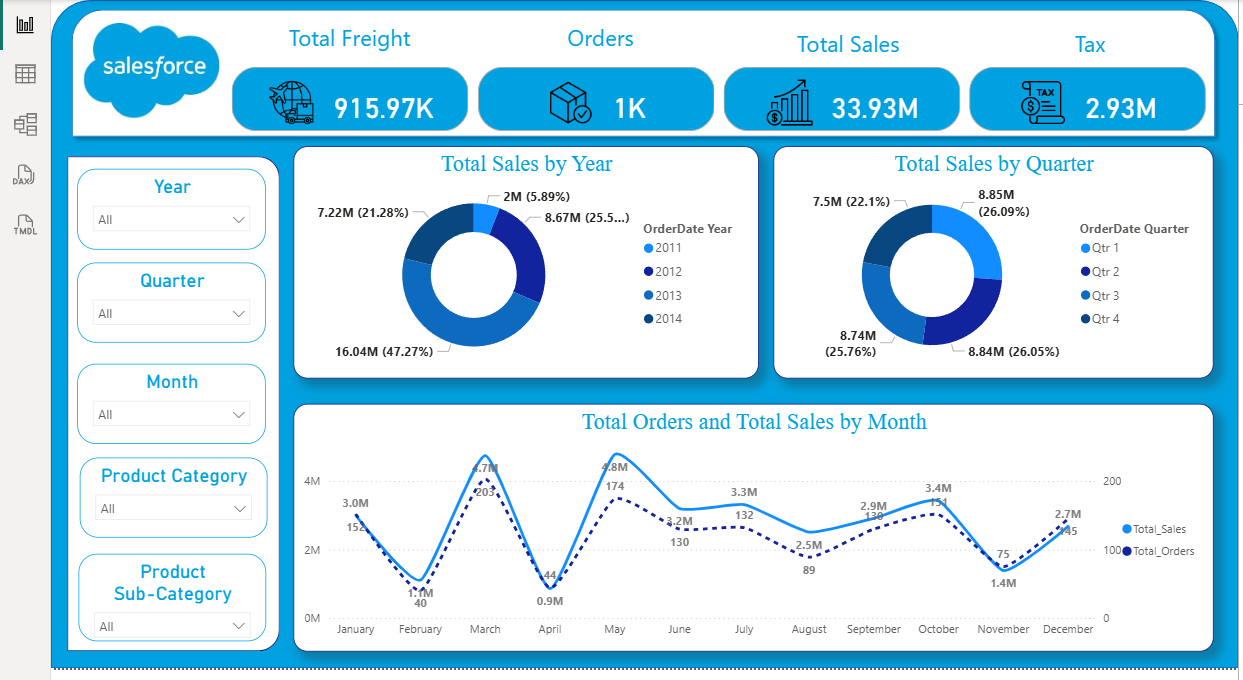The width and height of the screenshot is (1243, 680).
Task: Open the Product Category dropdown
Action: point(173,508)
